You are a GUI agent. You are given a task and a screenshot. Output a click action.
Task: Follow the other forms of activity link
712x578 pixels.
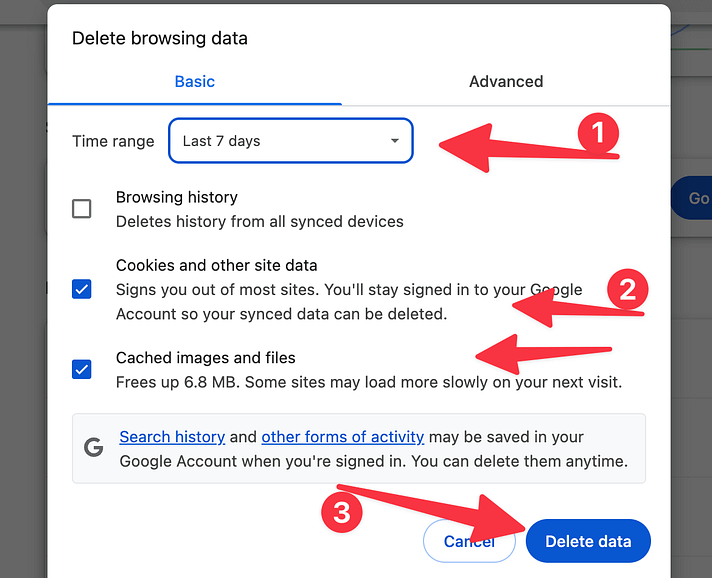342,437
